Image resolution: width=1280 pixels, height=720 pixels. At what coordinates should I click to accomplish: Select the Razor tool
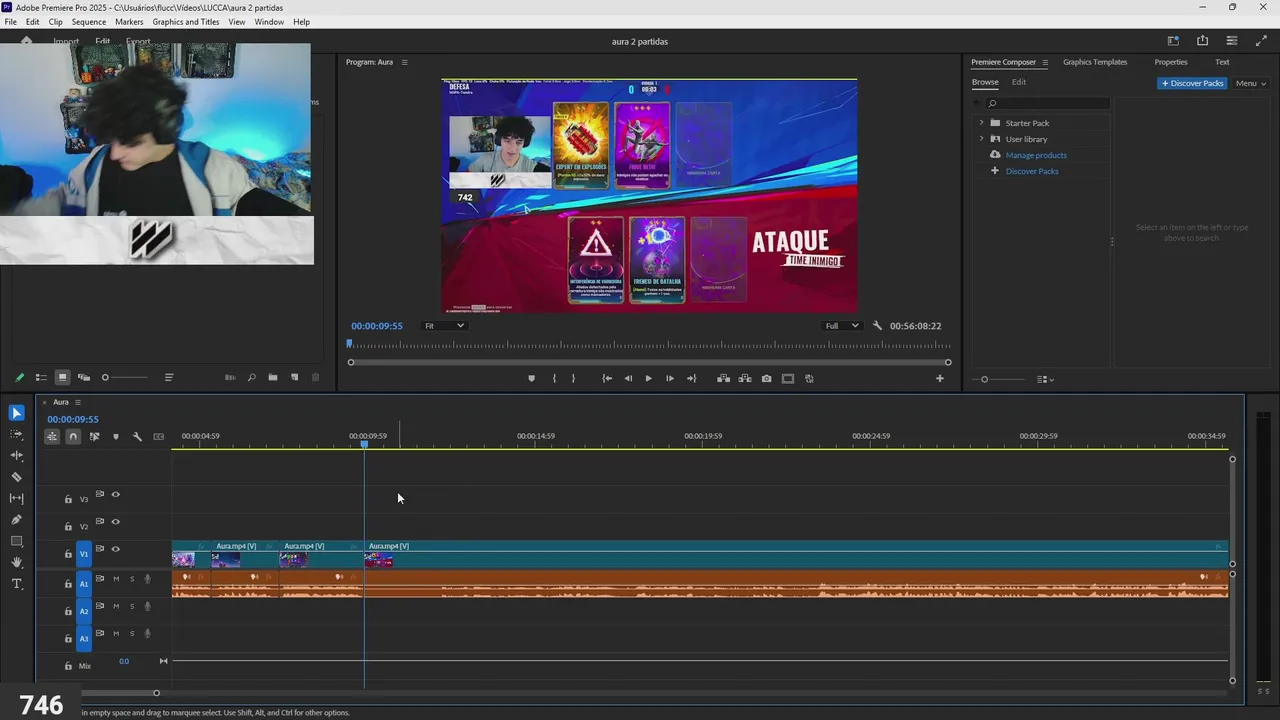[16, 477]
